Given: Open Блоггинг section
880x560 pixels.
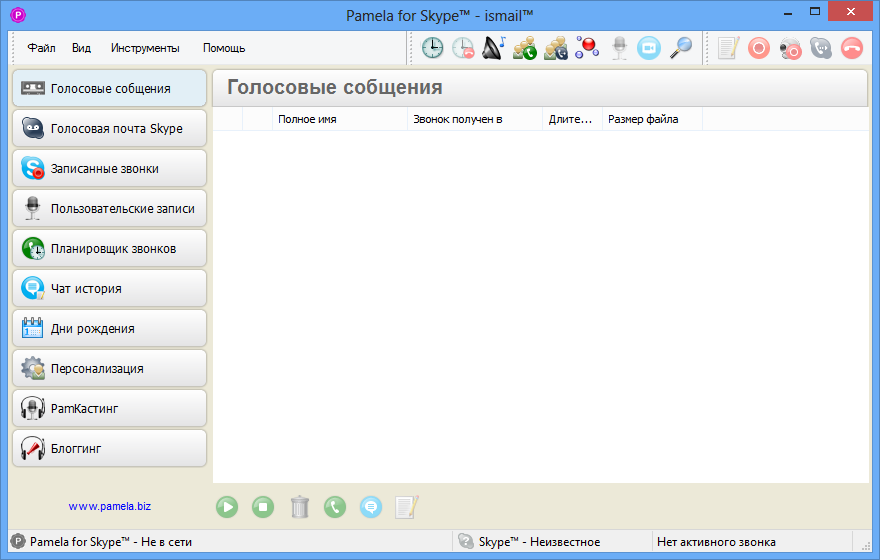Looking at the screenshot, I should click(x=109, y=448).
